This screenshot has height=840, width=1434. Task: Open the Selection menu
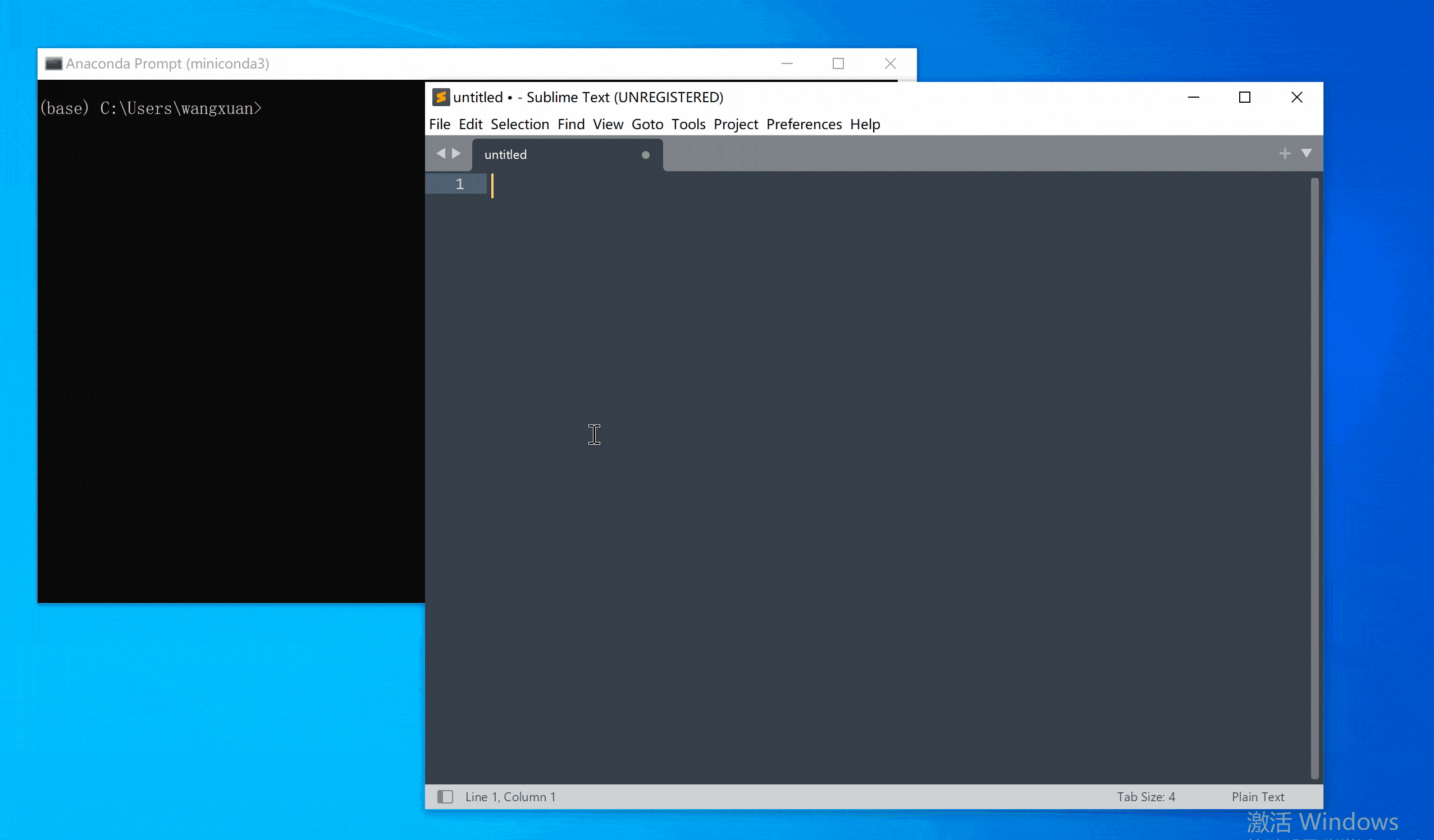pyautogui.click(x=519, y=124)
